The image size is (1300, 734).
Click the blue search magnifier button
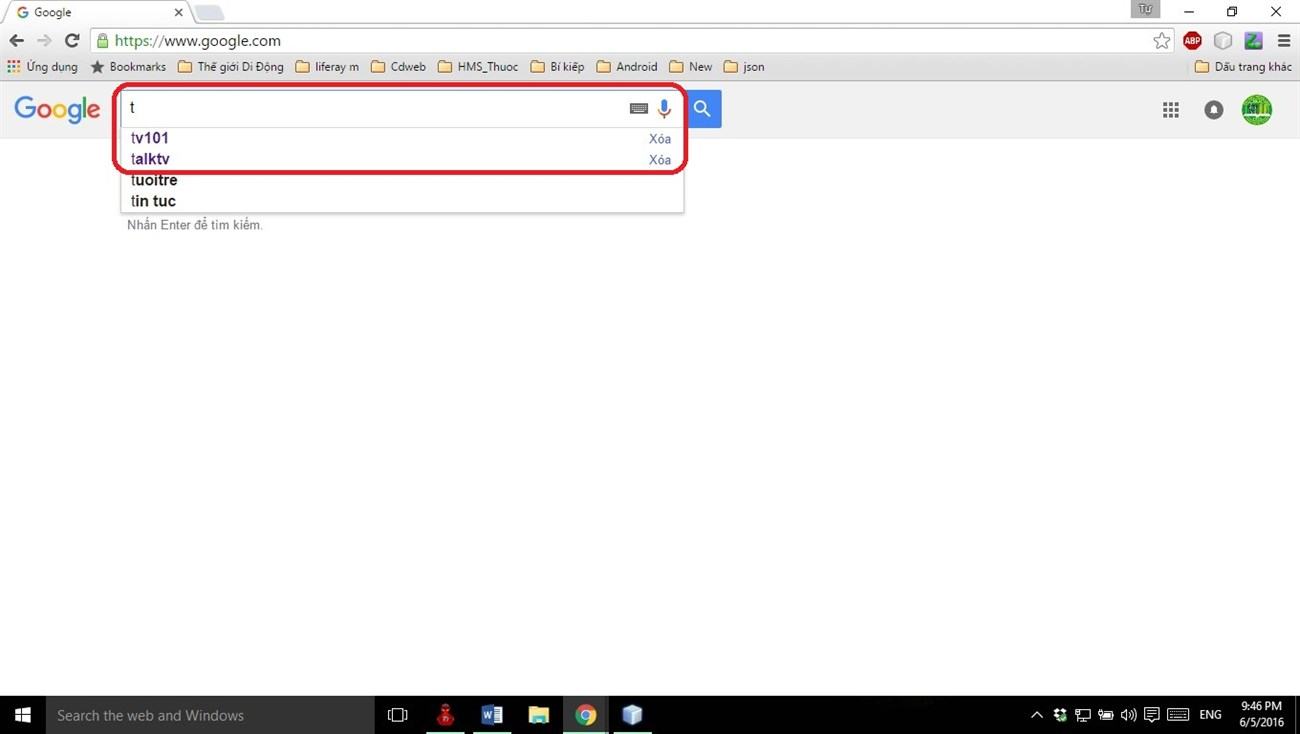pos(703,109)
